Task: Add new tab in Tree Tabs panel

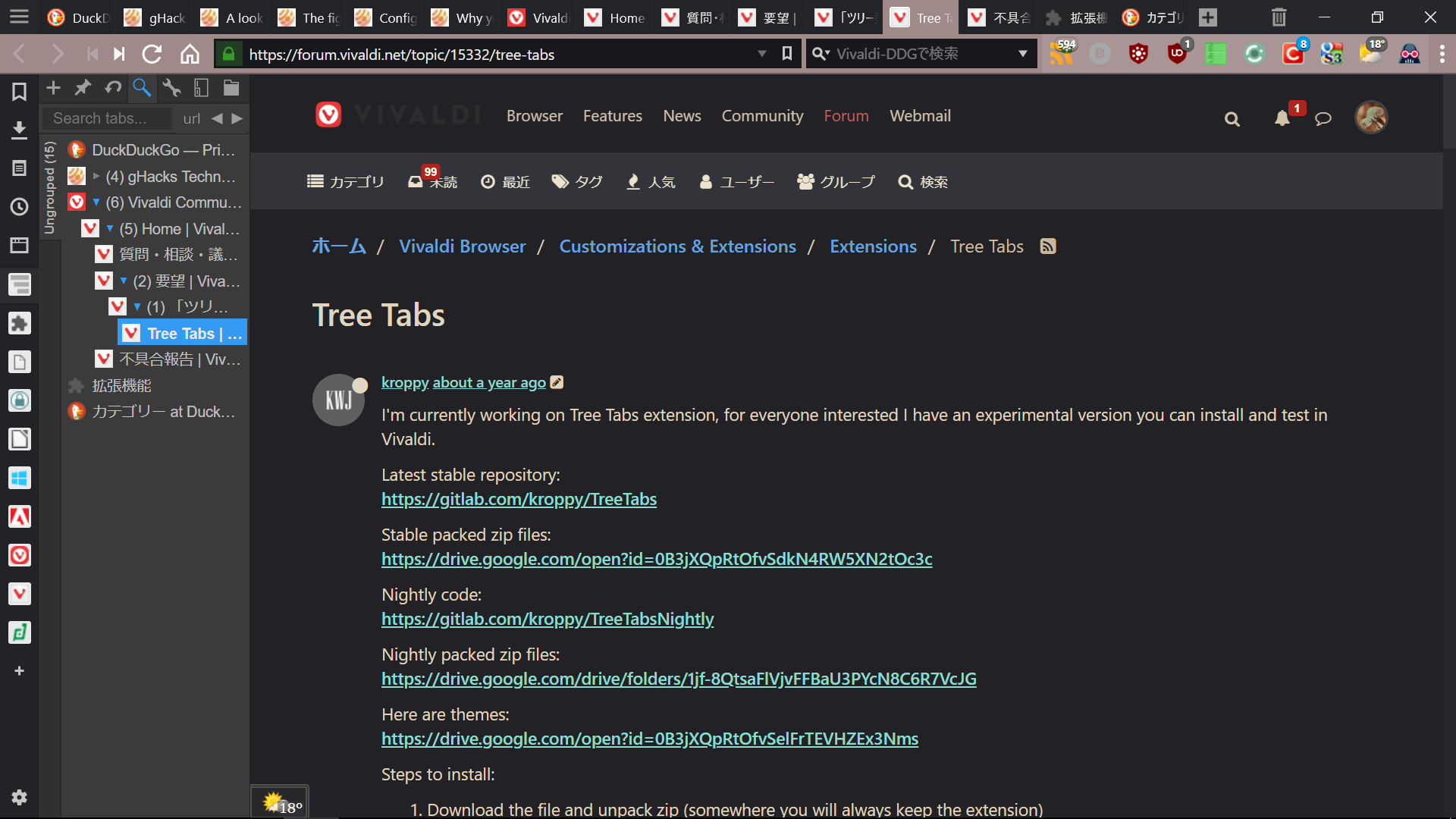Action: 53,88
